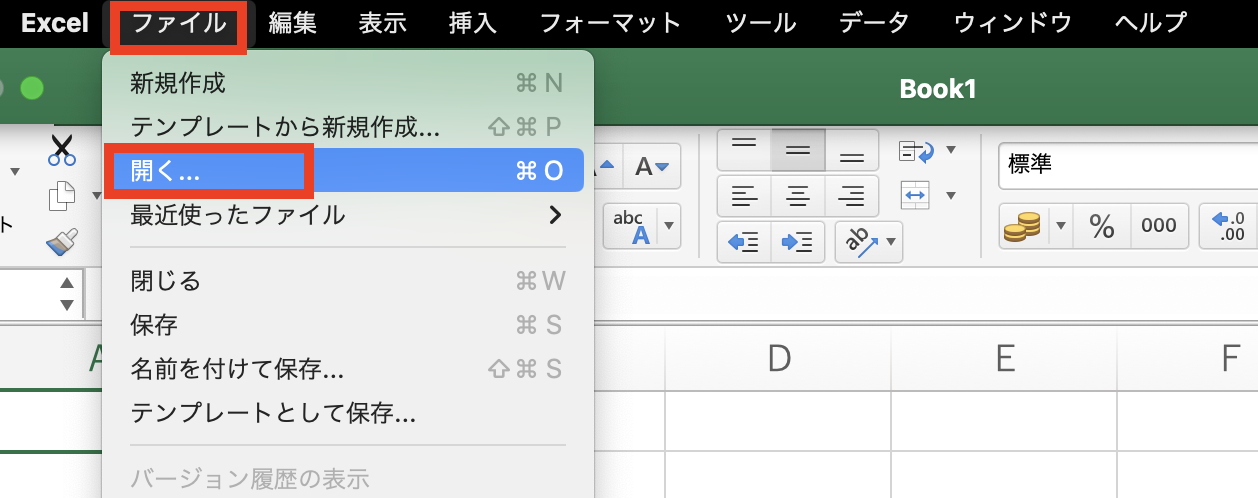The width and height of the screenshot is (1258, 498).
Task: Apply the comma style (000) format
Action: tap(1159, 226)
